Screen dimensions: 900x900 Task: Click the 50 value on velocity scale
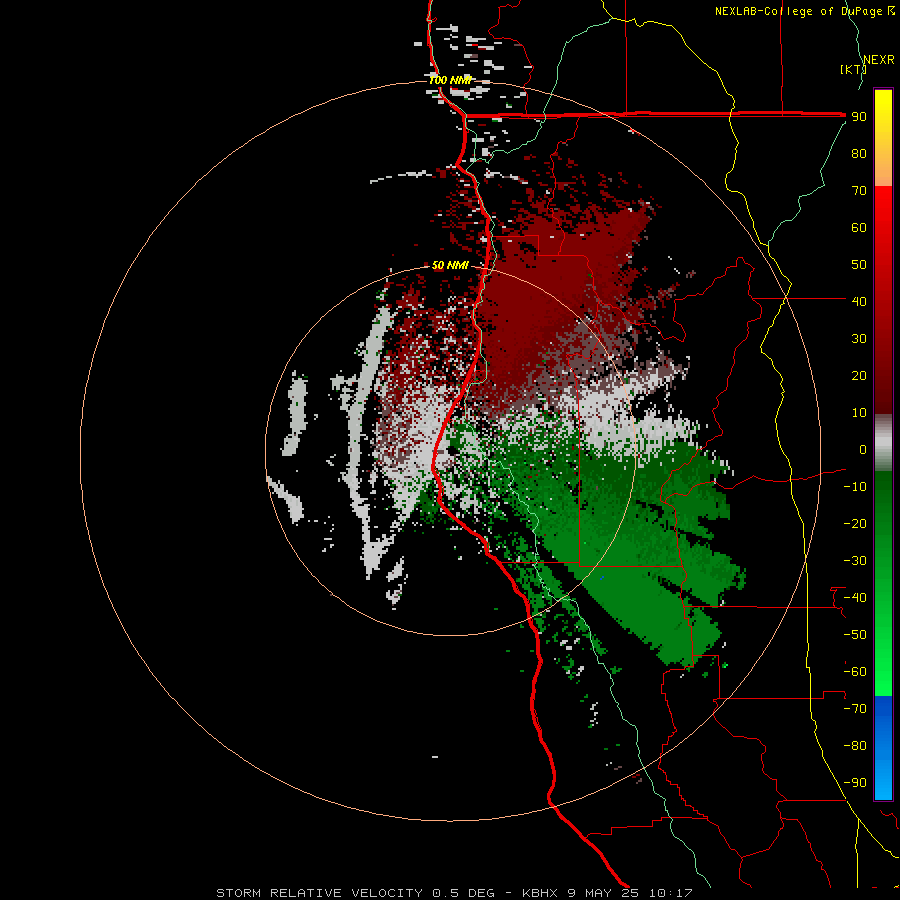click(x=859, y=265)
